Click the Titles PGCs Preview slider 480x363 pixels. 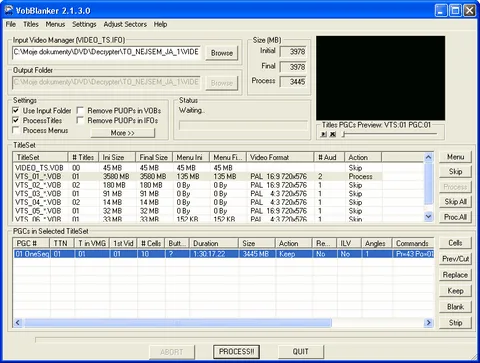[x=390, y=134]
